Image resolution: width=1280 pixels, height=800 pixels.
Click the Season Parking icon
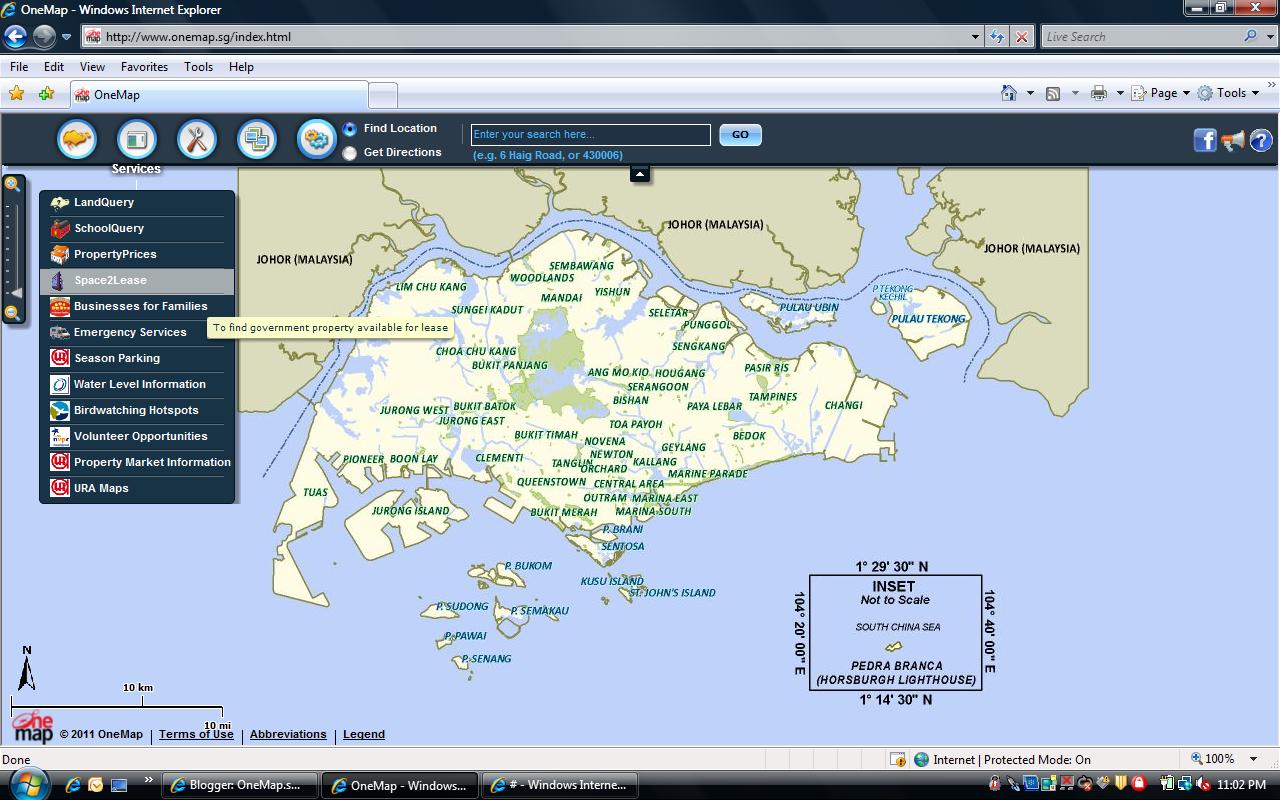tap(60, 358)
